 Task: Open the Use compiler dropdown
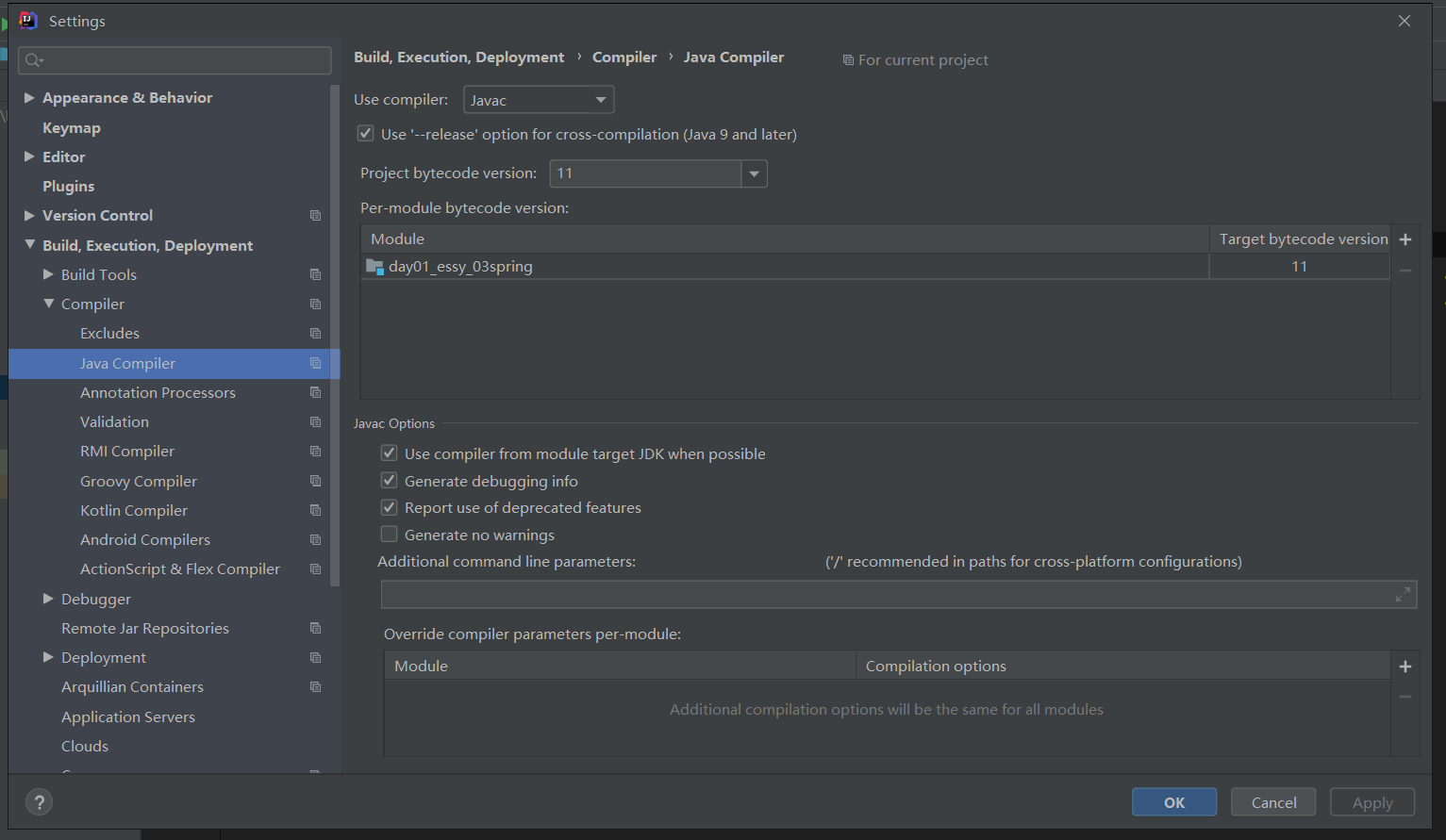[539, 100]
